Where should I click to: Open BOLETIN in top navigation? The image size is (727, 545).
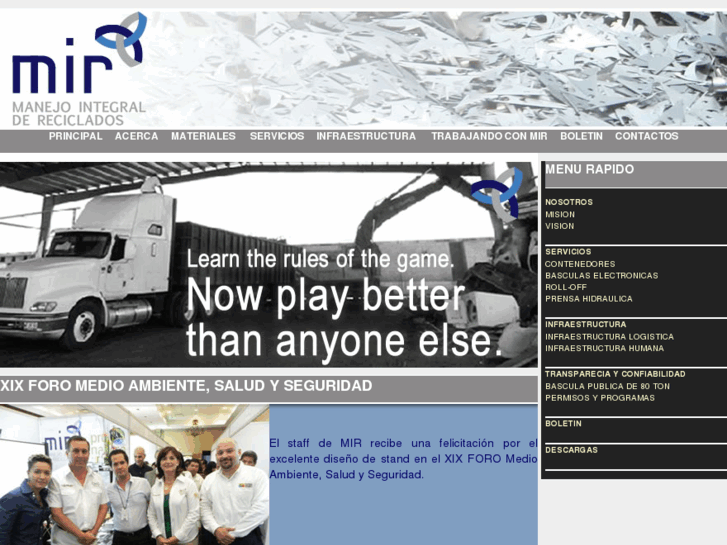point(581,136)
